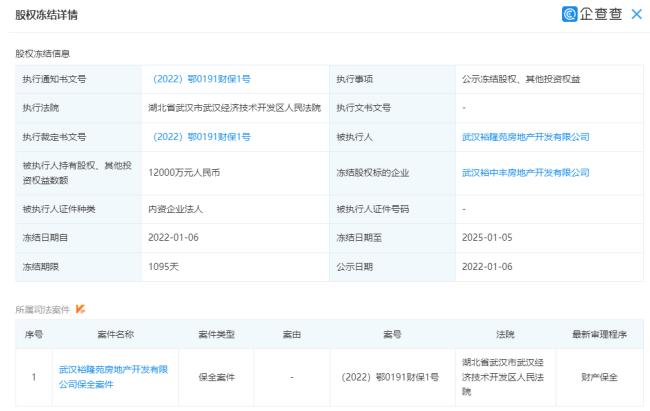The height and width of the screenshot is (411, 650).
Task: Click the 案件名称 column header
Action: tap(115, 334)
